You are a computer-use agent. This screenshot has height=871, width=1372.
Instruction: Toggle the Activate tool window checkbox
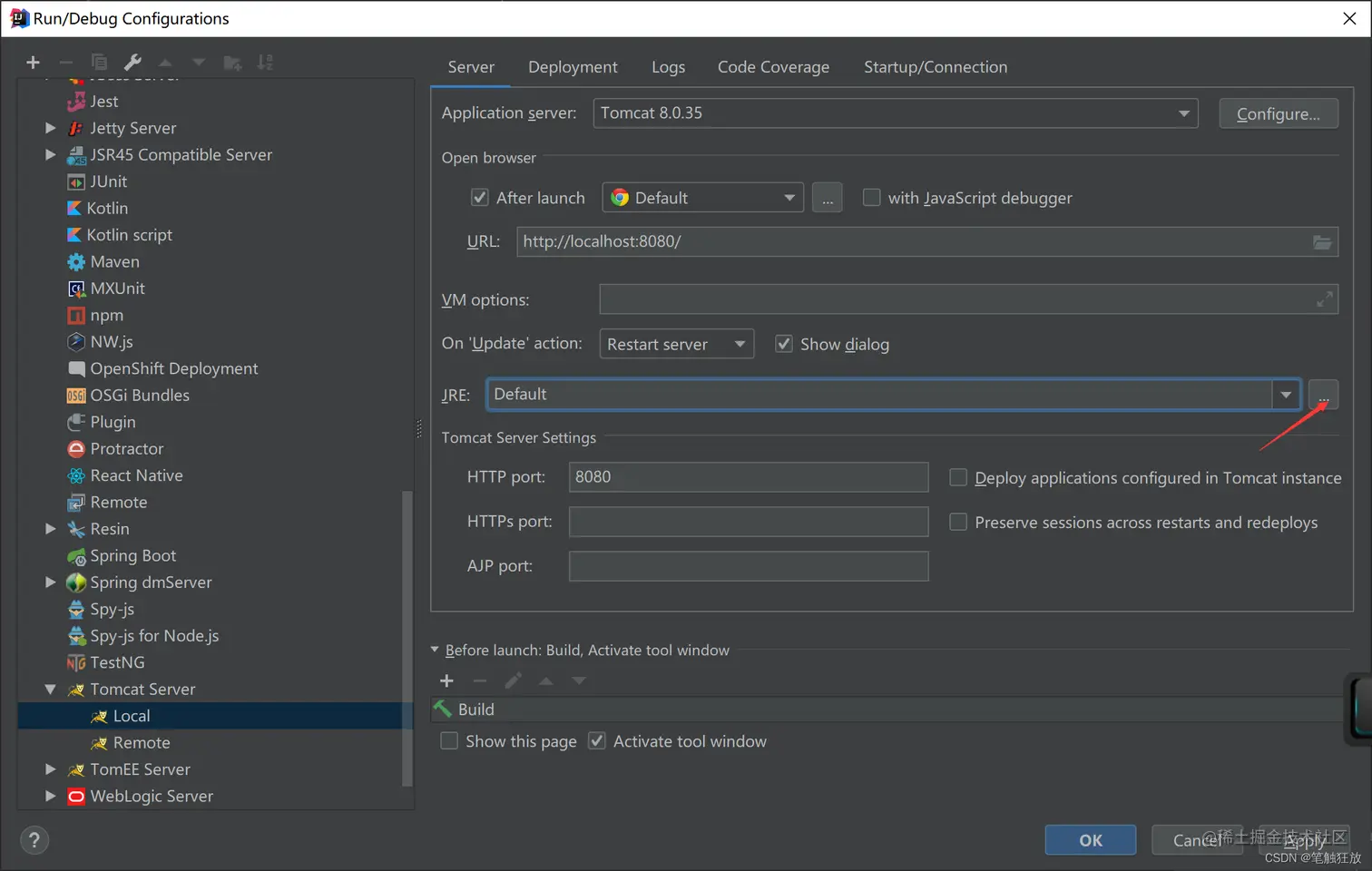[597, 741]
